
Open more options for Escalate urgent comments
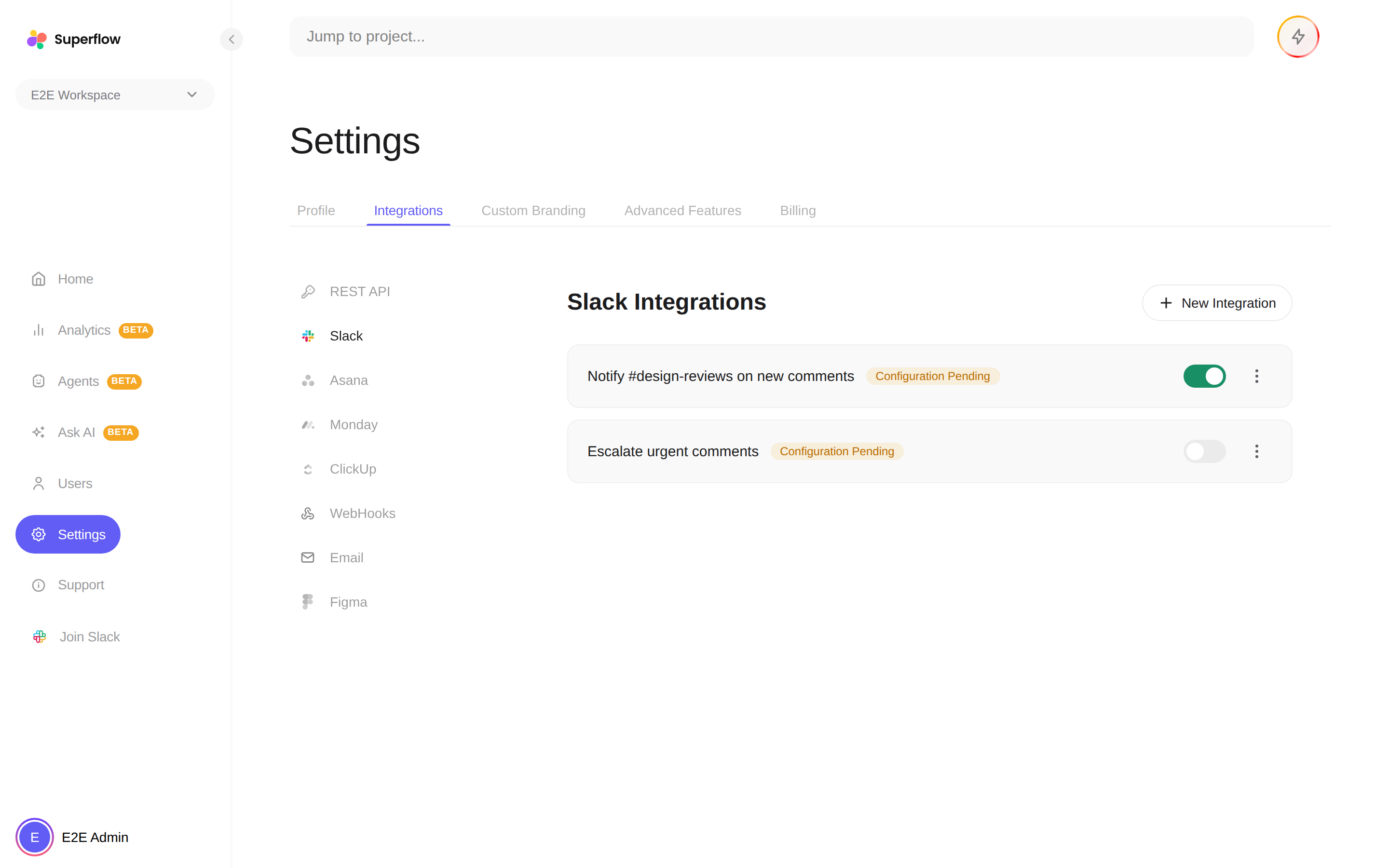tap(1256, 451)
